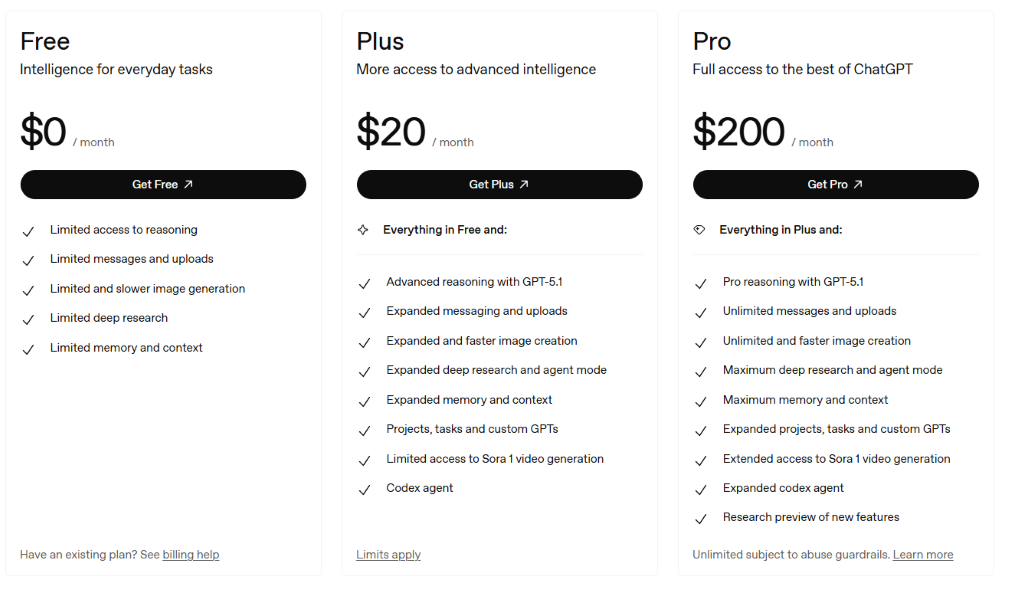Click the checkmark beside Research preview of new features
The width and height of the screenshot is (1009, 600).
(x=701, y=518)
